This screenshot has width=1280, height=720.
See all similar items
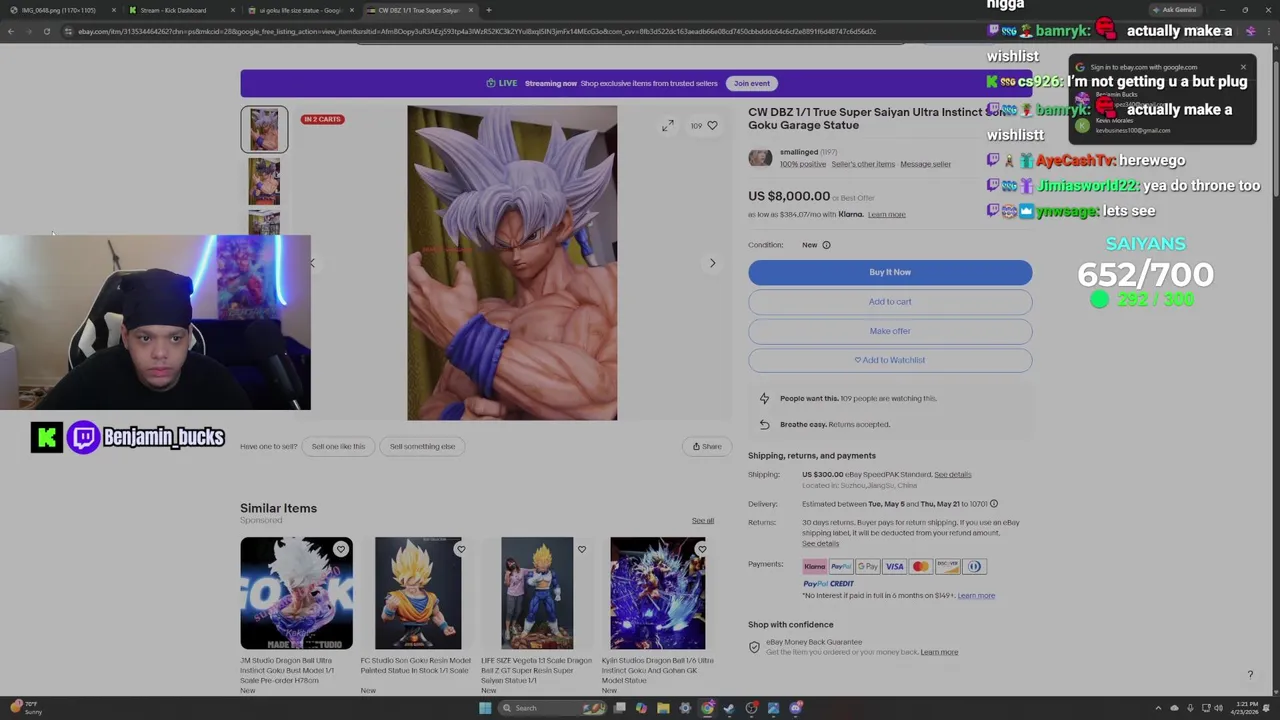tap(703, 521)
